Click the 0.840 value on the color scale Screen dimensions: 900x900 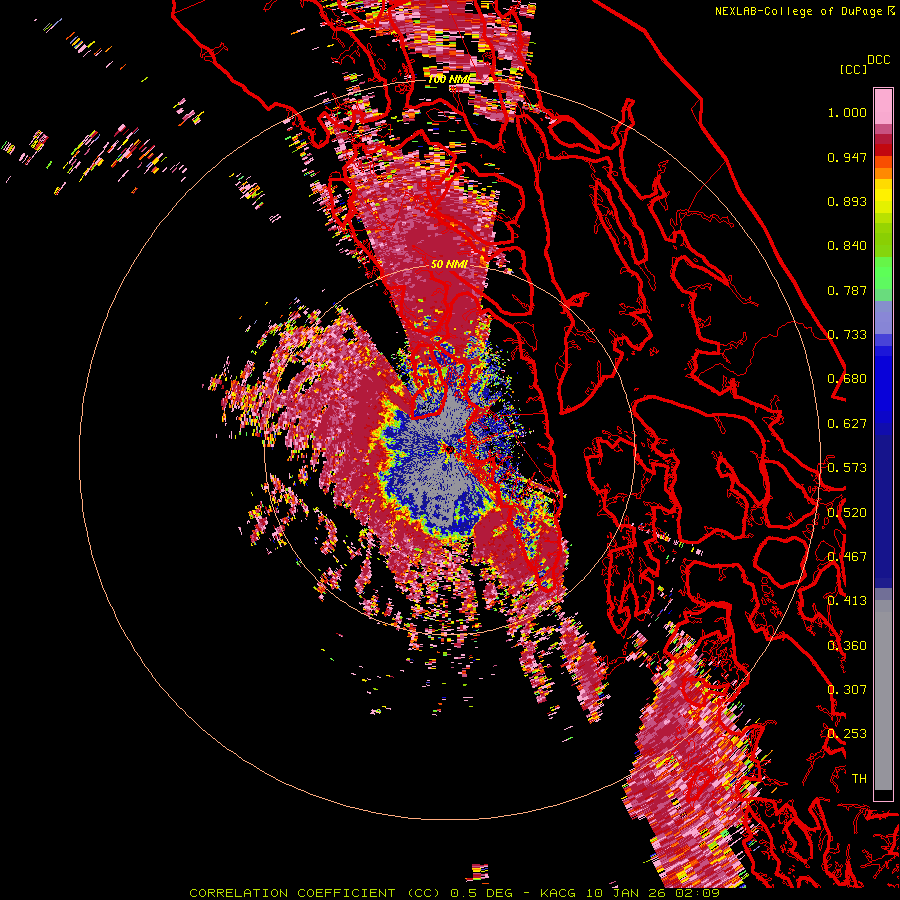pyautogui.click(x=847, y=246)
